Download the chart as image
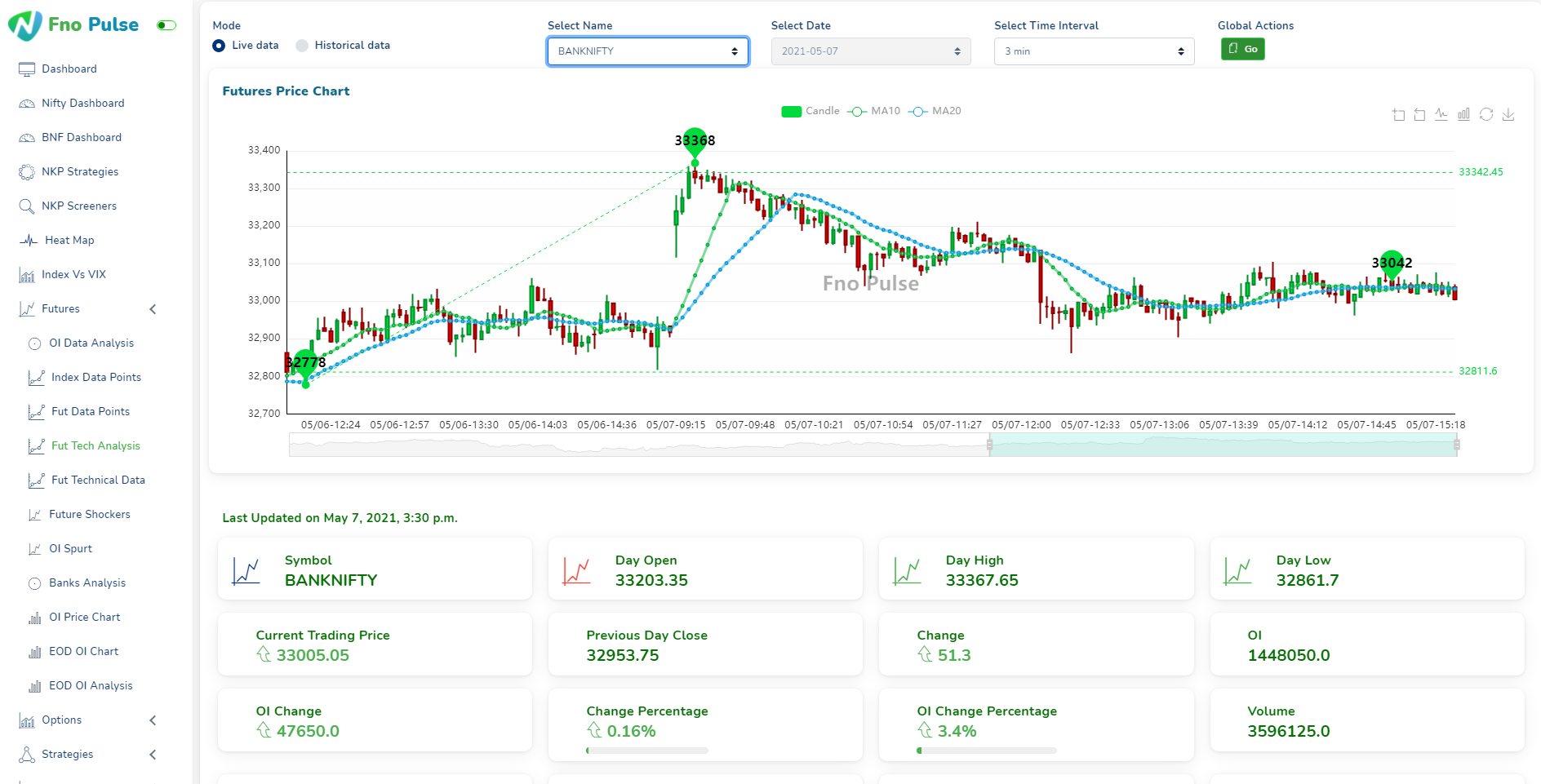 pos(1508,115)
